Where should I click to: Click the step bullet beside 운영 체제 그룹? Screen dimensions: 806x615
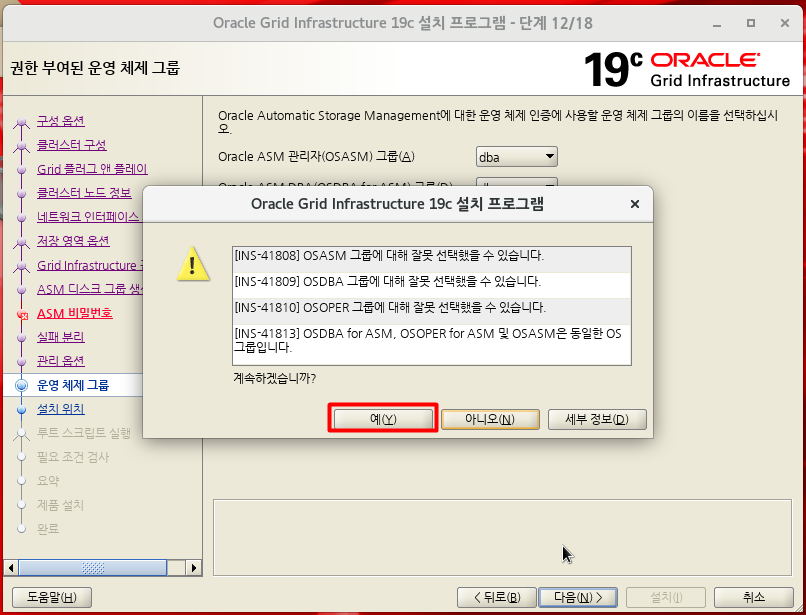(22, 385)
